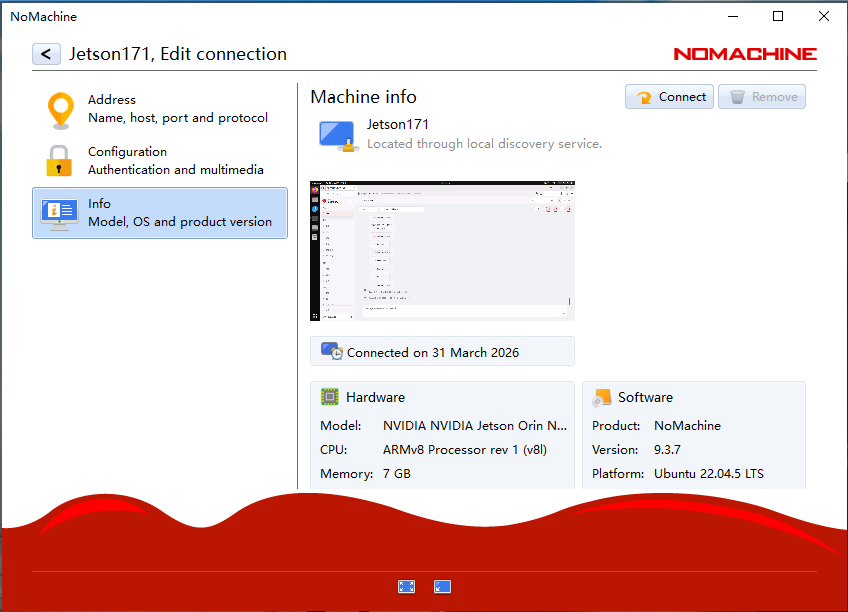Open the remote desktop preview thumbnail
Screen dimensions: 848x612
pos(442,251)
